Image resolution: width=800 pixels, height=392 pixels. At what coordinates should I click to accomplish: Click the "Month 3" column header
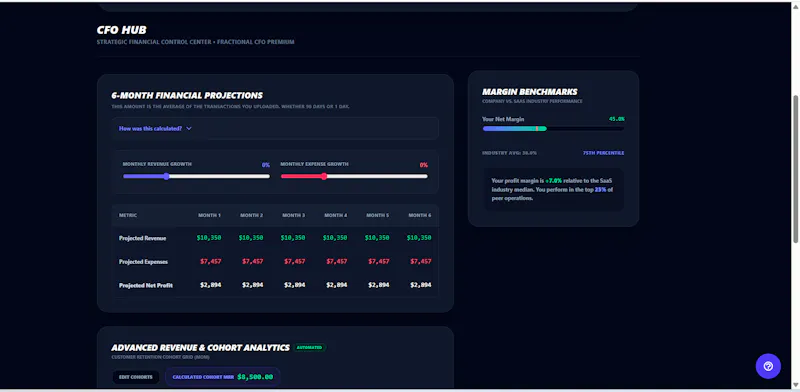pos(293,215)
